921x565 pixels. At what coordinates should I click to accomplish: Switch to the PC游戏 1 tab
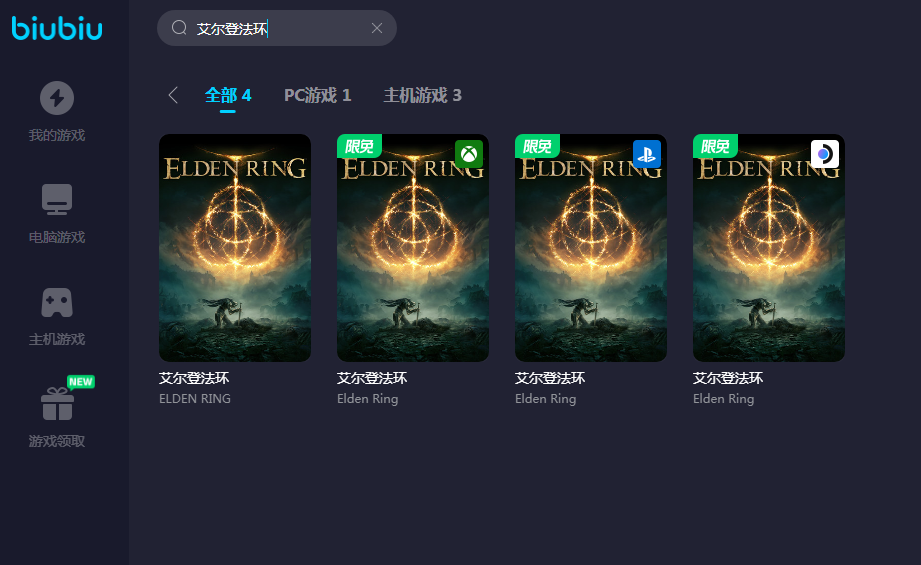tap(318, 95)
